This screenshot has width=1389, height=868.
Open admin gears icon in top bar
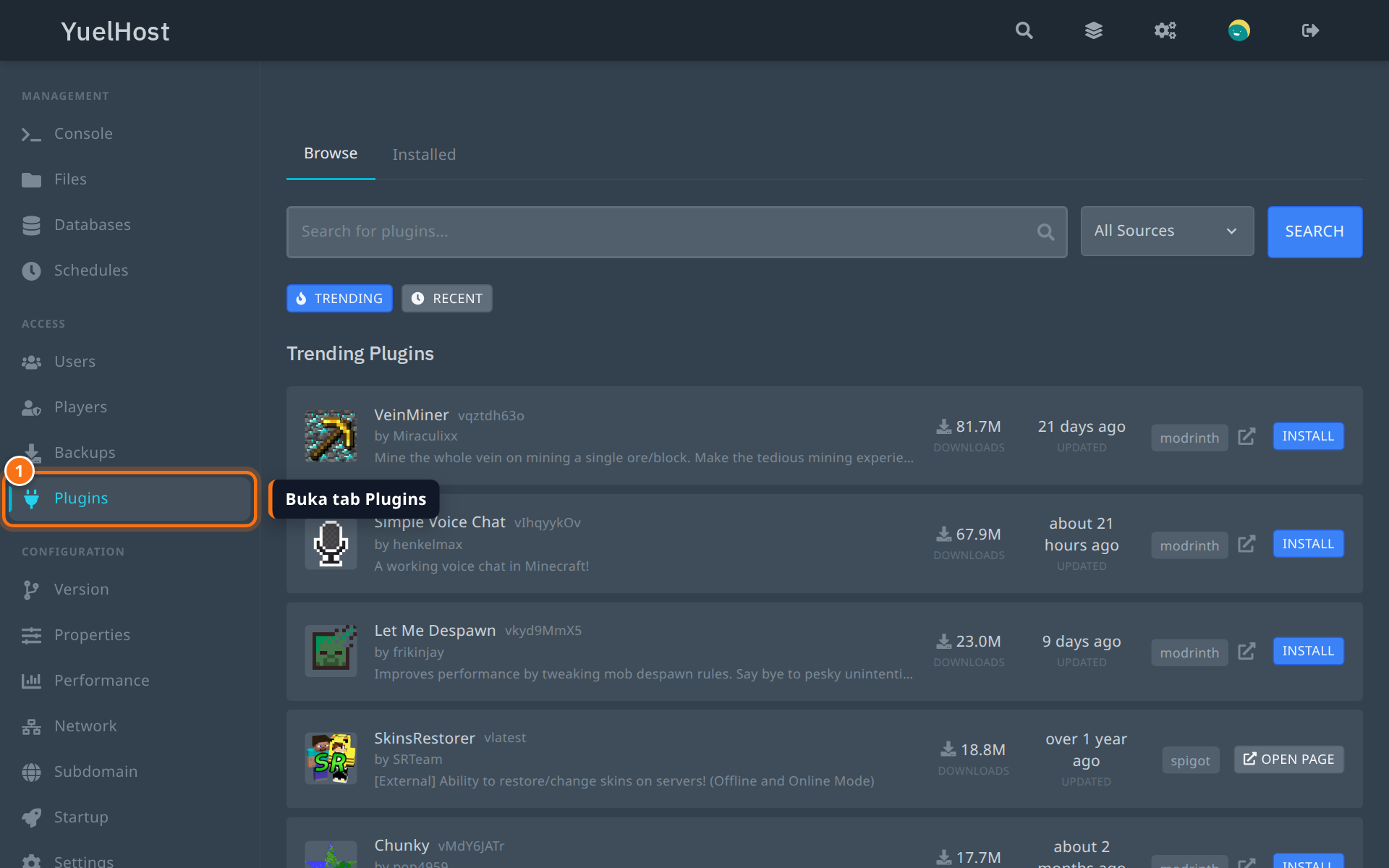[1165, 30]
